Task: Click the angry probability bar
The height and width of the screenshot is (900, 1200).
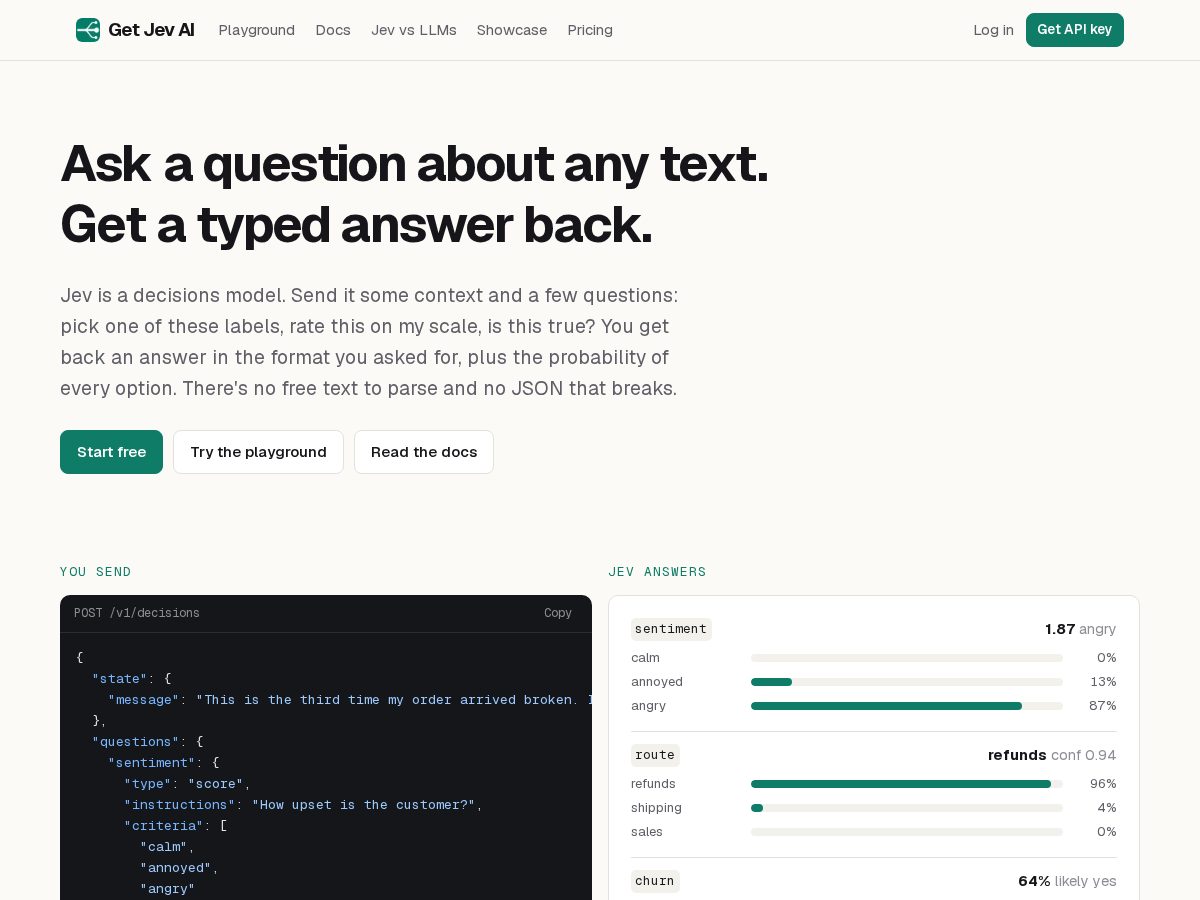Action: 907,706
